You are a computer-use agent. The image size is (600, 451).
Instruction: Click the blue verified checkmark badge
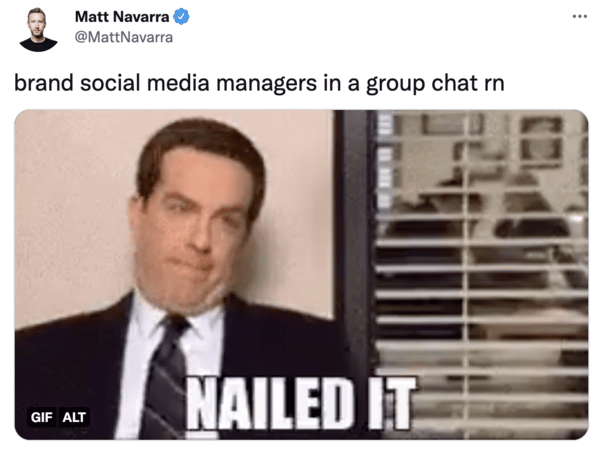(x=181, y=17)
